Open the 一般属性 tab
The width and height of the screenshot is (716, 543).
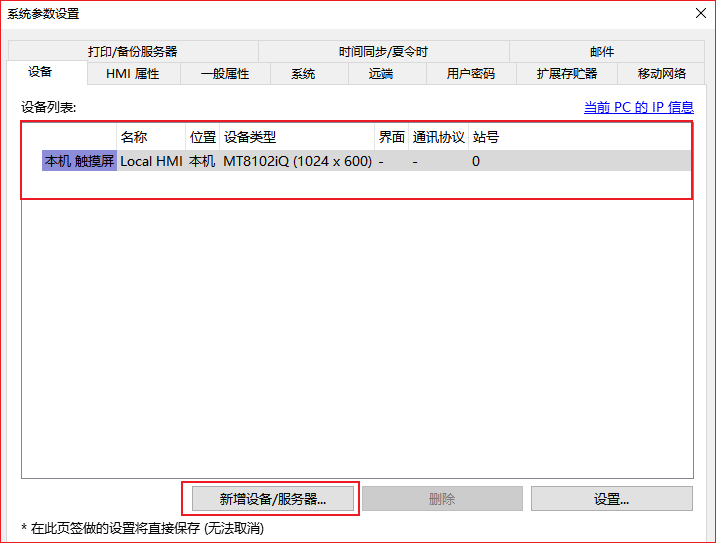pyautogui.click(x=224, y=74)
